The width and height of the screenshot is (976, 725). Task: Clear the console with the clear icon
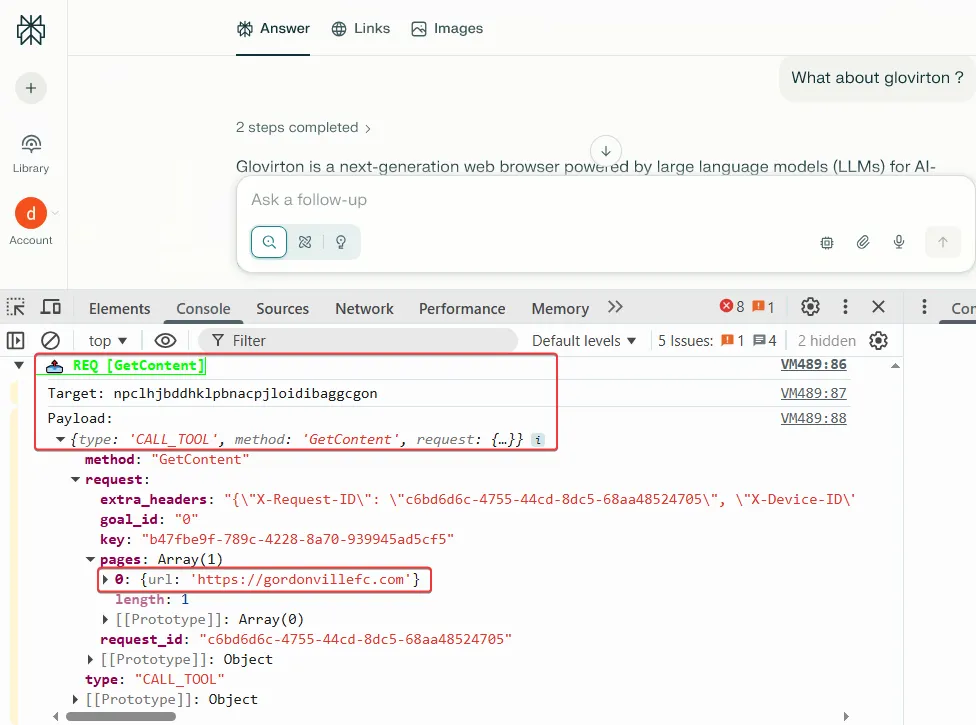pyautogui.click(x=51, y=340)
